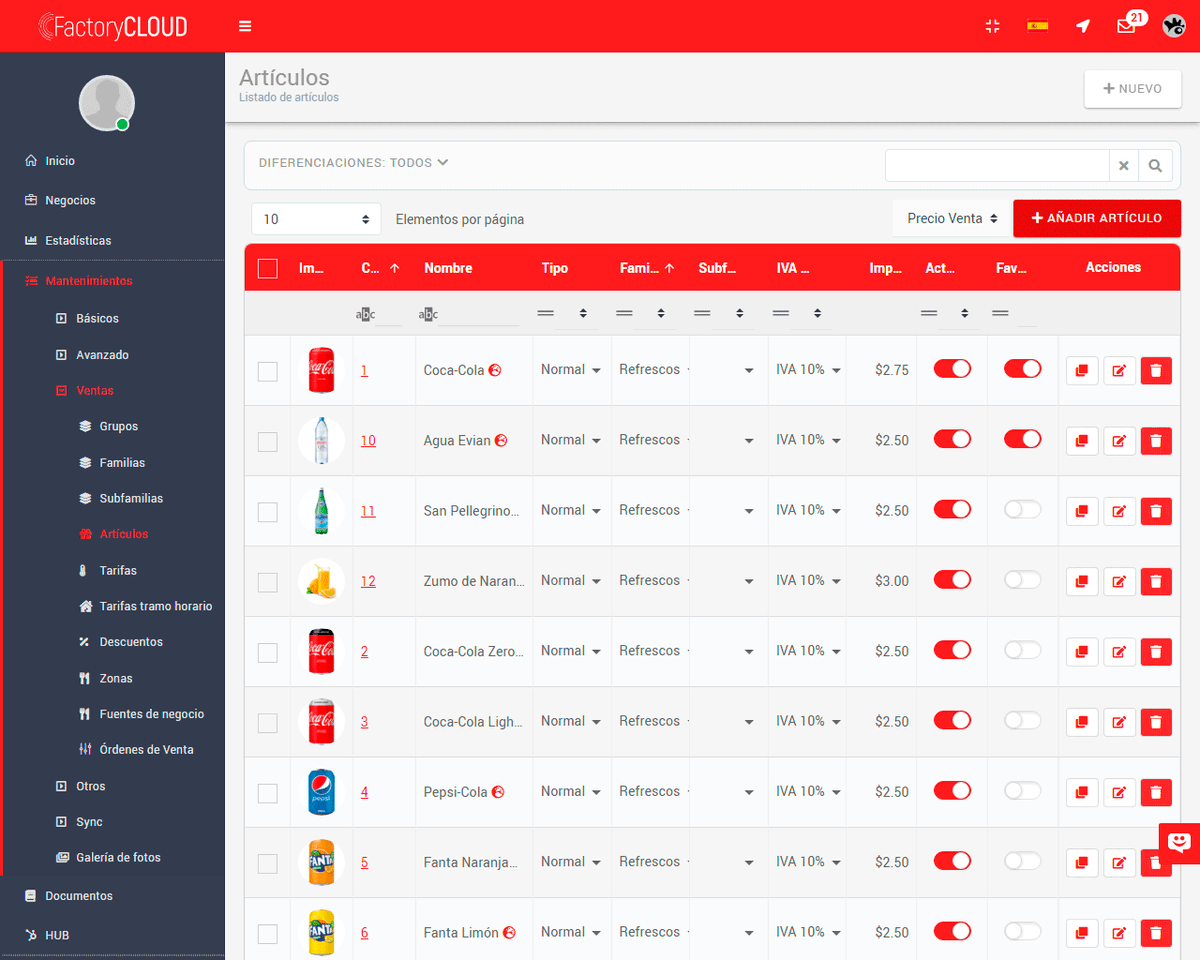This screenshot has height=960, width=1200.
Task: Open the Diferenciaciones: Todos dropdown
Action: 354,162
